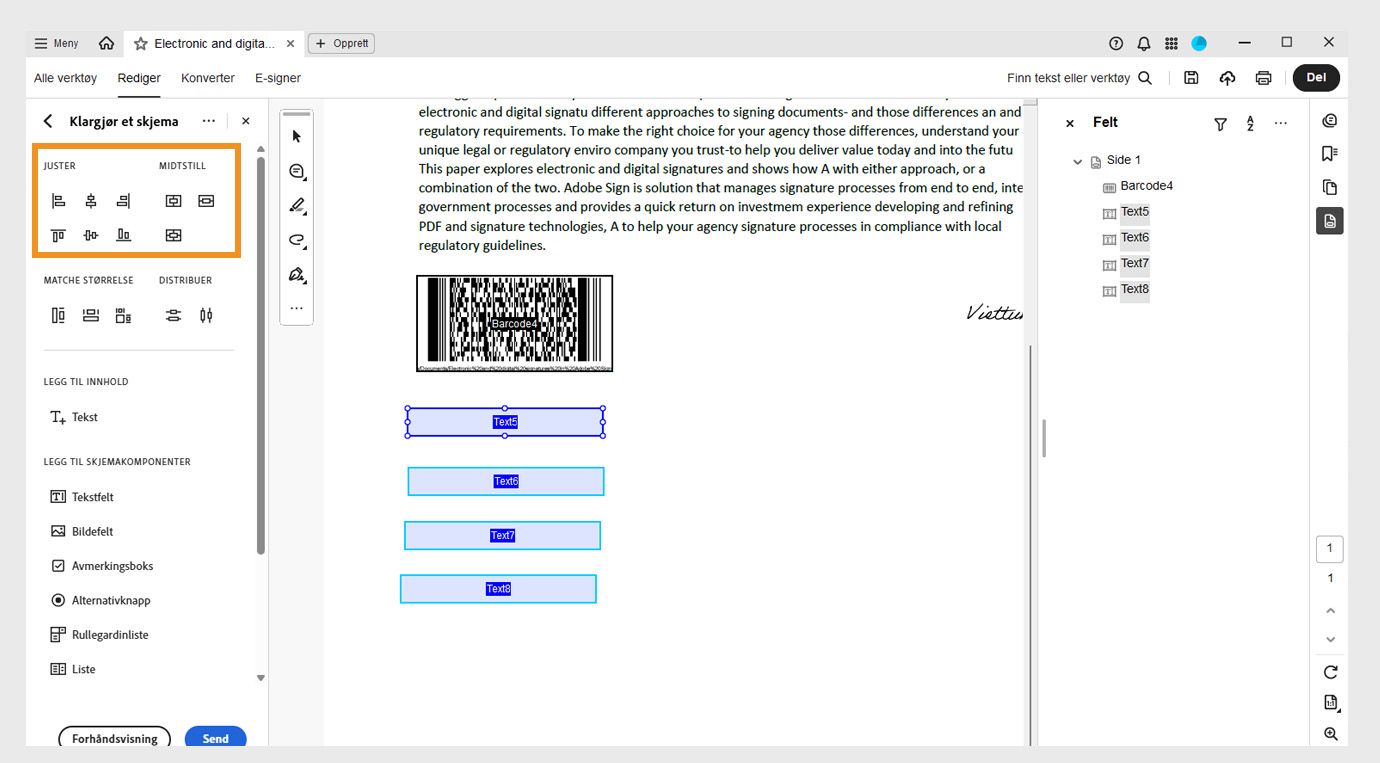Align selected fields to the left edge
1380x763 pixels.
point(58,201)
